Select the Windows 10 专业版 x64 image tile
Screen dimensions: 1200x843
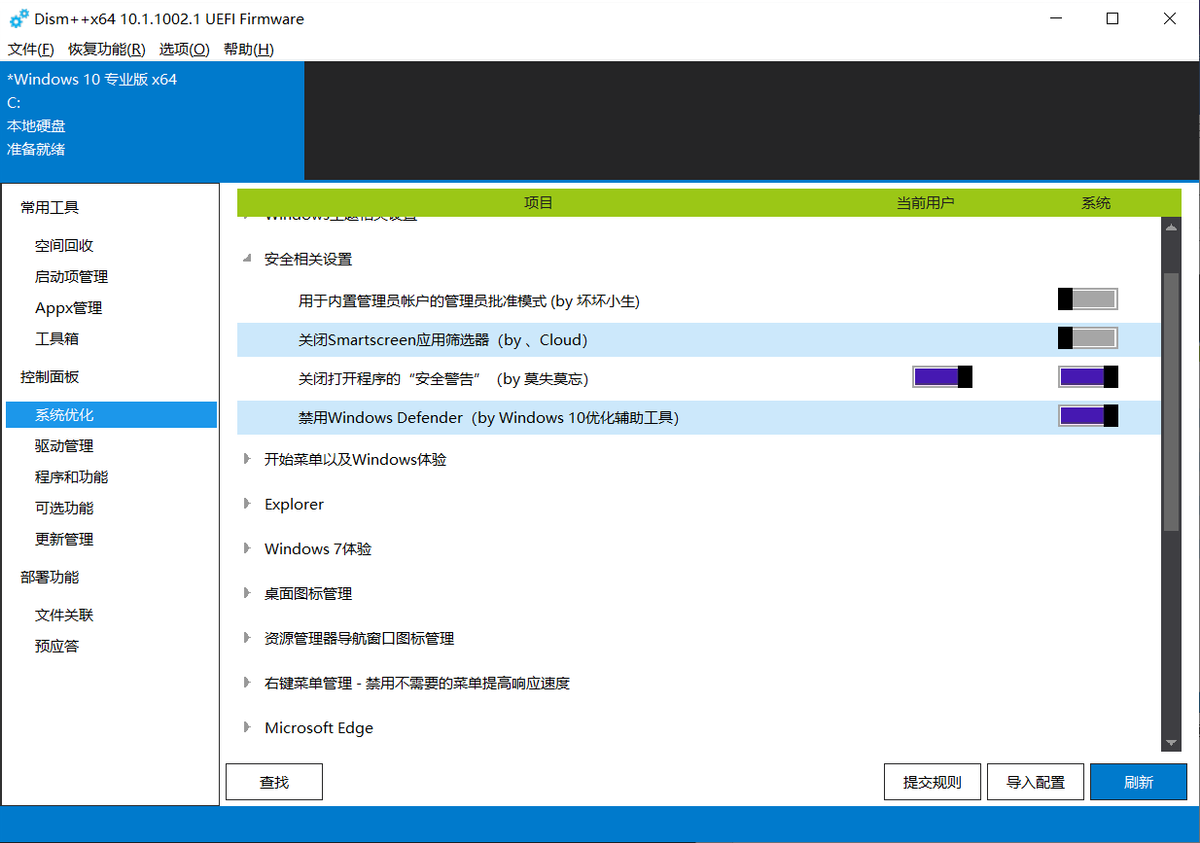(152, 120)
